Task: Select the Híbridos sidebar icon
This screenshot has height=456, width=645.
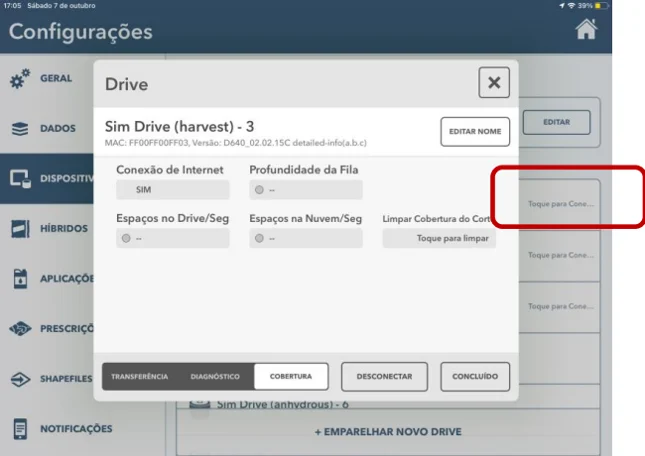Action: 20,229
